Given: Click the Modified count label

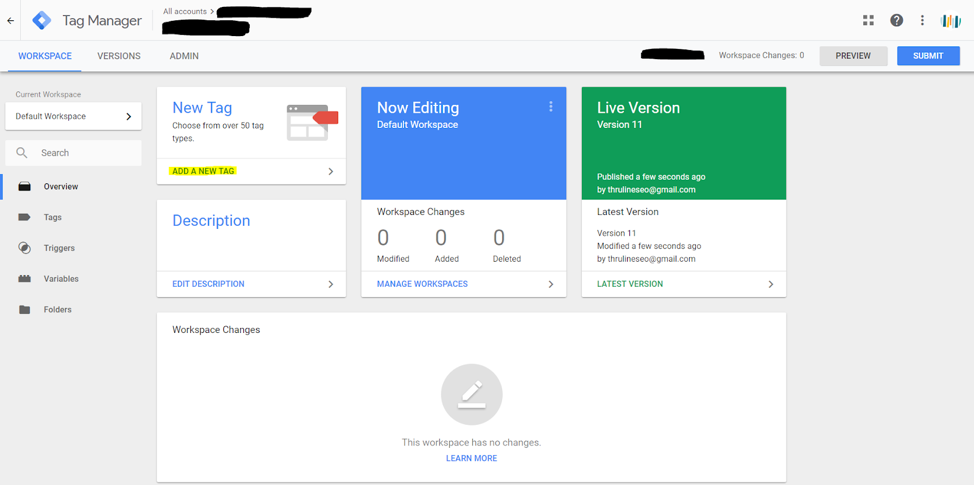Looking at the screenshot, I should pyautogui.click(x=393, y=259).
